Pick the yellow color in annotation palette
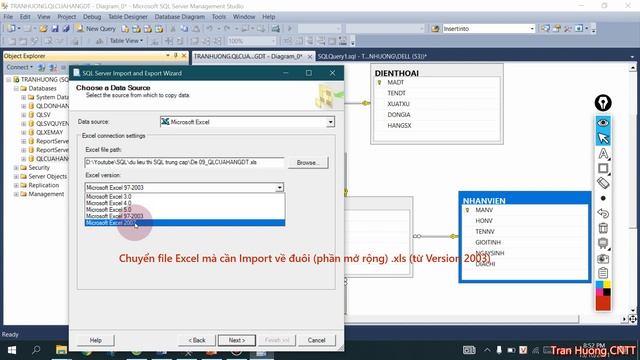 pyautogui.click(x=607, y=284)
